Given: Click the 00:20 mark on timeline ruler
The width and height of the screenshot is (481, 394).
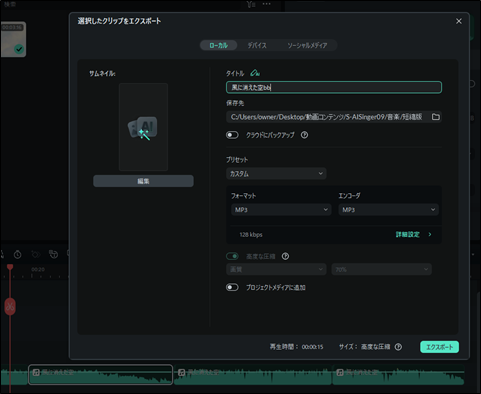Looking at the screenshot, I should point(38,269).
